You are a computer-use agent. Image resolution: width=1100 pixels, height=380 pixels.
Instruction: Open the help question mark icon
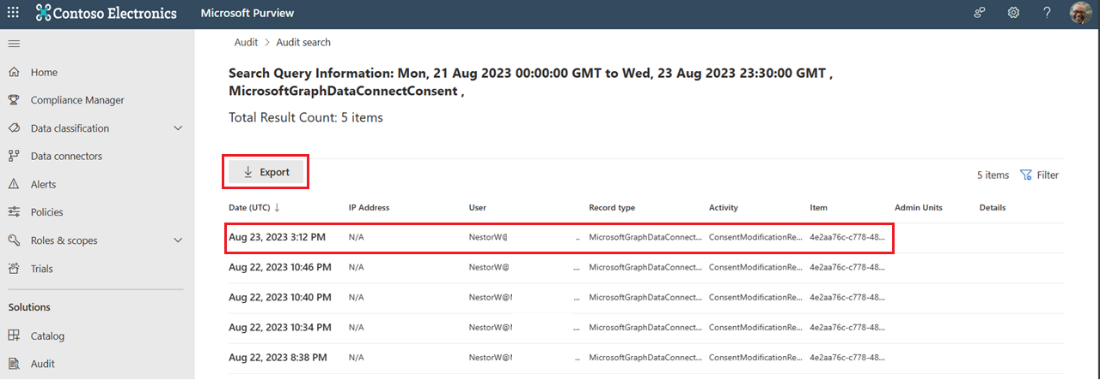1047,13
